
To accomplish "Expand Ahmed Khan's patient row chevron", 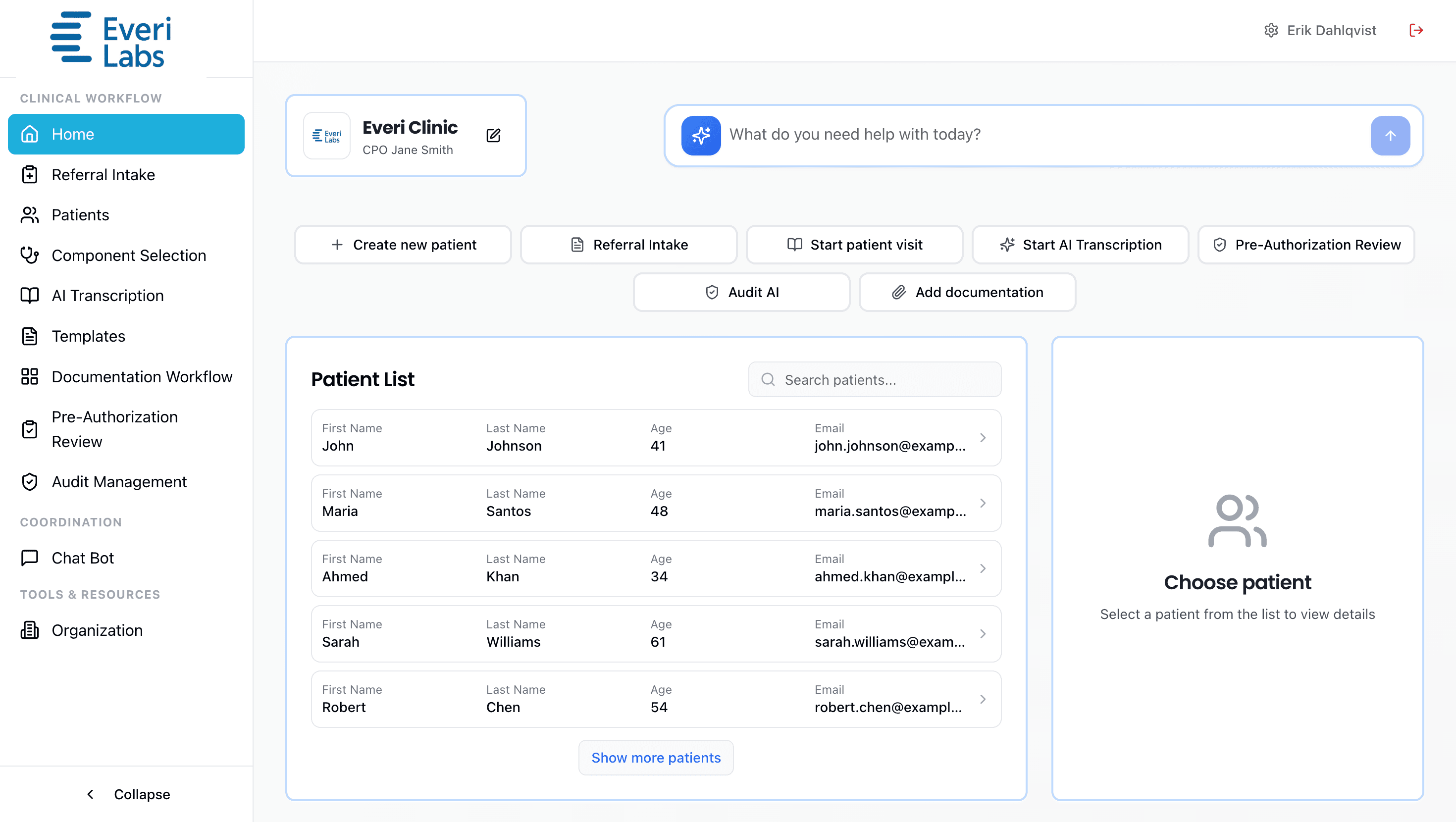I will [x=983, y=568].
